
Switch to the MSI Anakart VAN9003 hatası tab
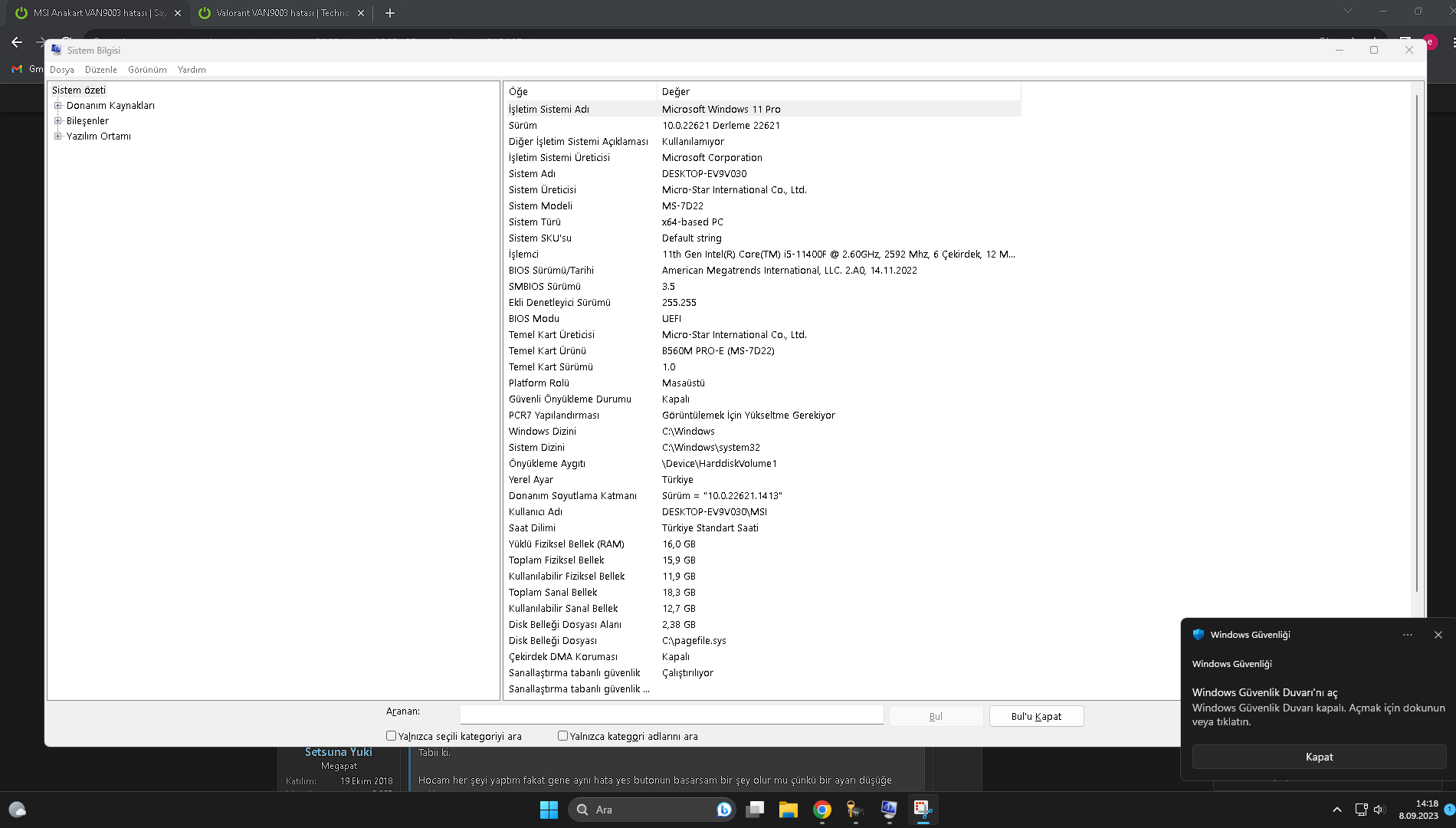tap(97, 13)
